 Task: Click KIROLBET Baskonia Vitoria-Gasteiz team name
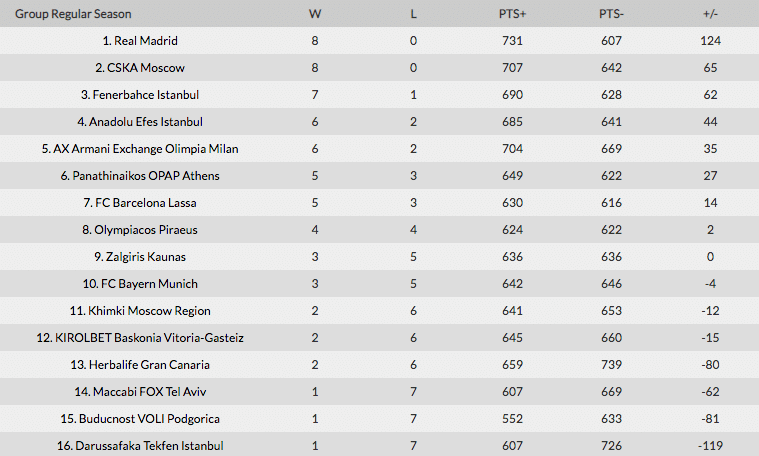[x=140, y=338]
